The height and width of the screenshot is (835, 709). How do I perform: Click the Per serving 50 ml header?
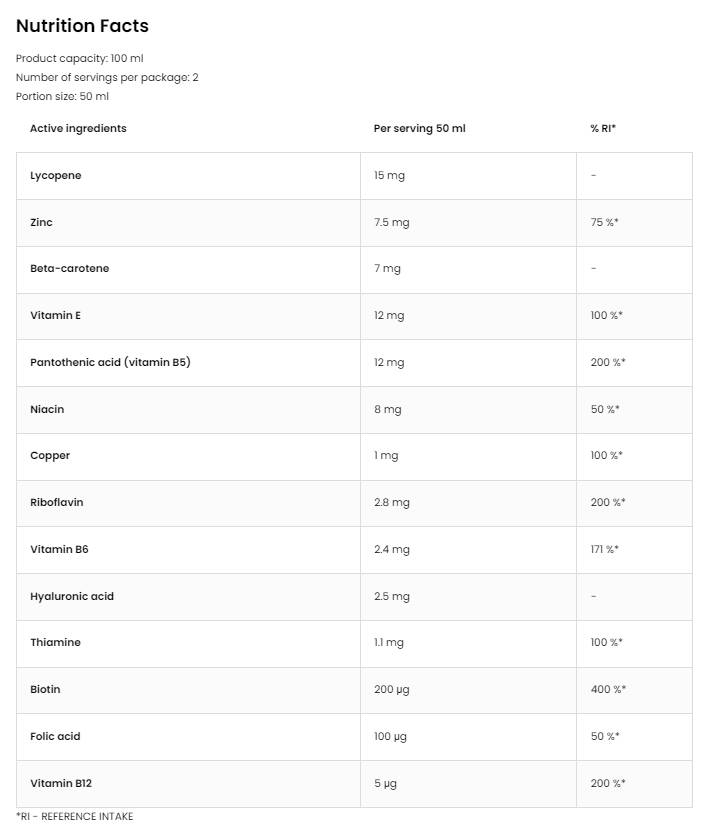point(419,129)
